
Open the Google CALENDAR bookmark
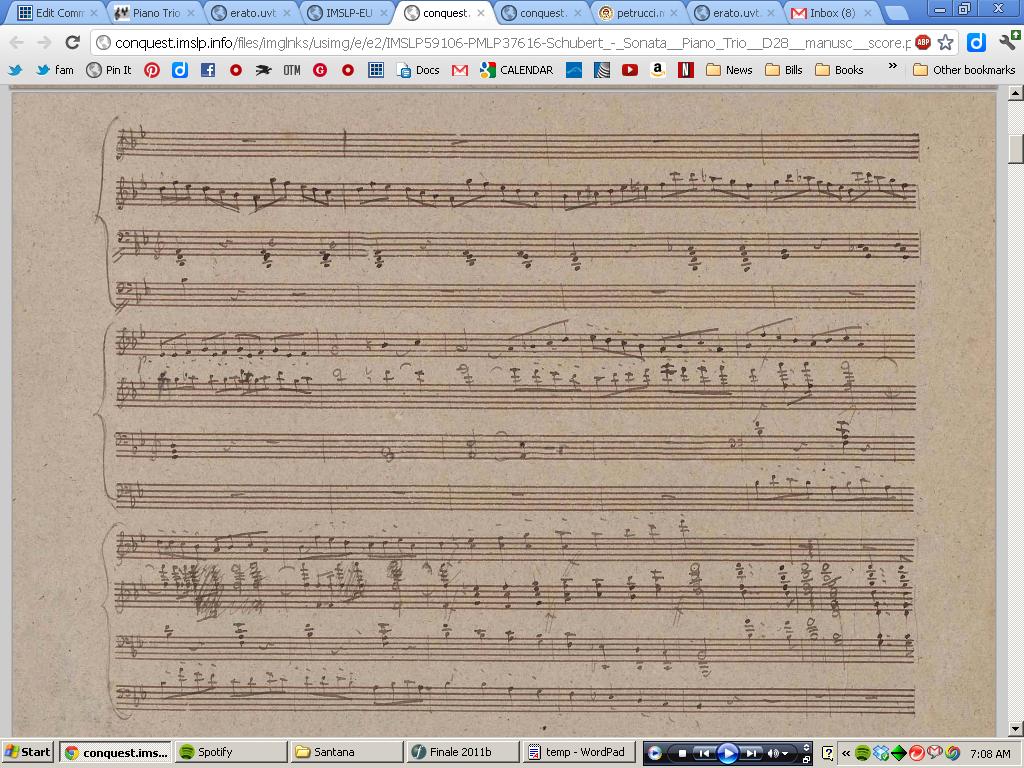517,70
